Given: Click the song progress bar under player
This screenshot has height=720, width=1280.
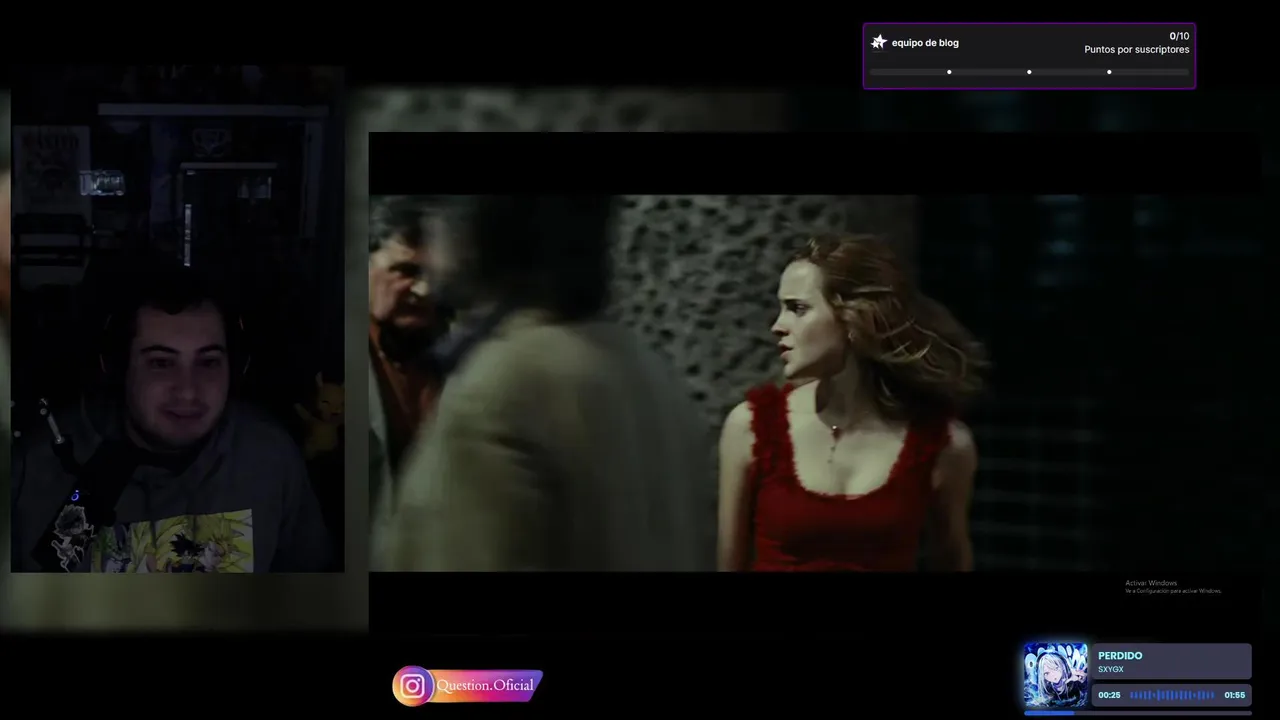Looking at the screenshot, I should point(1138,713).
